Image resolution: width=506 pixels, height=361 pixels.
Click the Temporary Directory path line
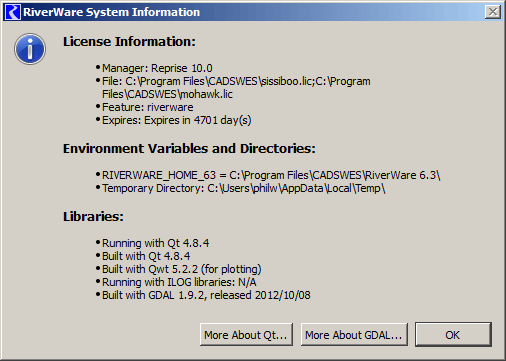(244, 188)
